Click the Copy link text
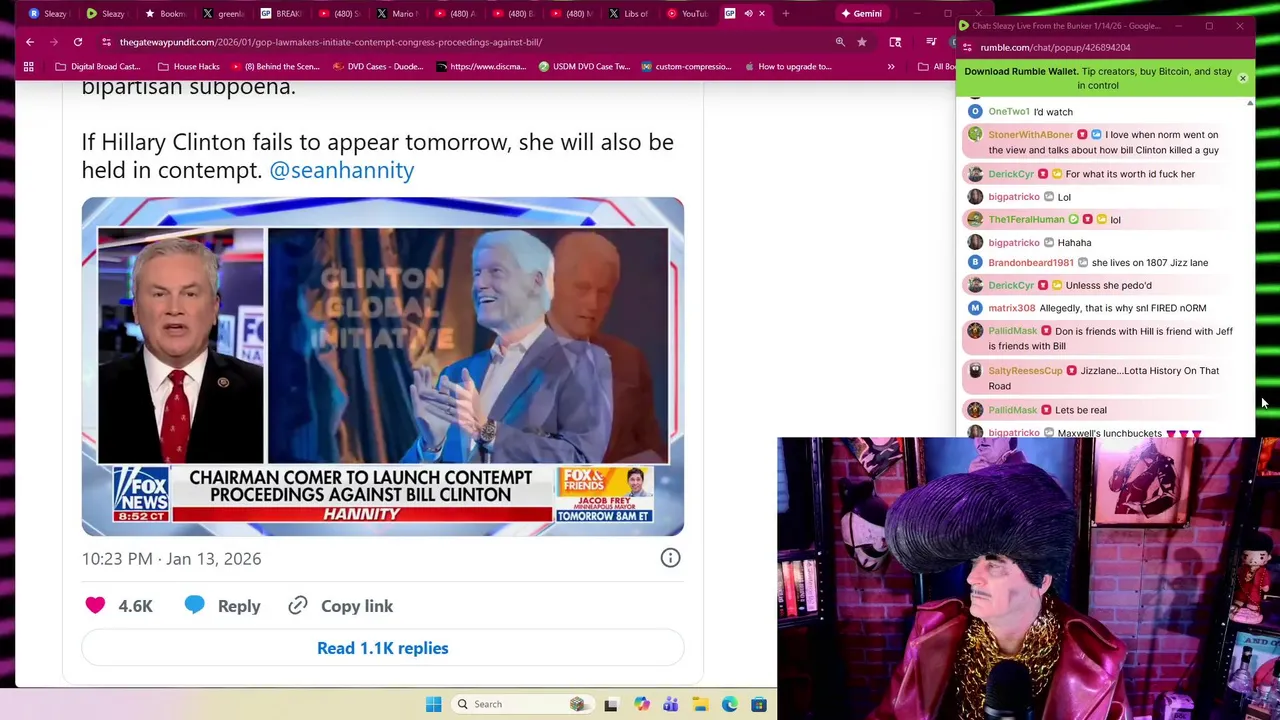Screen dimensions: 1280x720 pyautogui.click(x=357, y=606)
